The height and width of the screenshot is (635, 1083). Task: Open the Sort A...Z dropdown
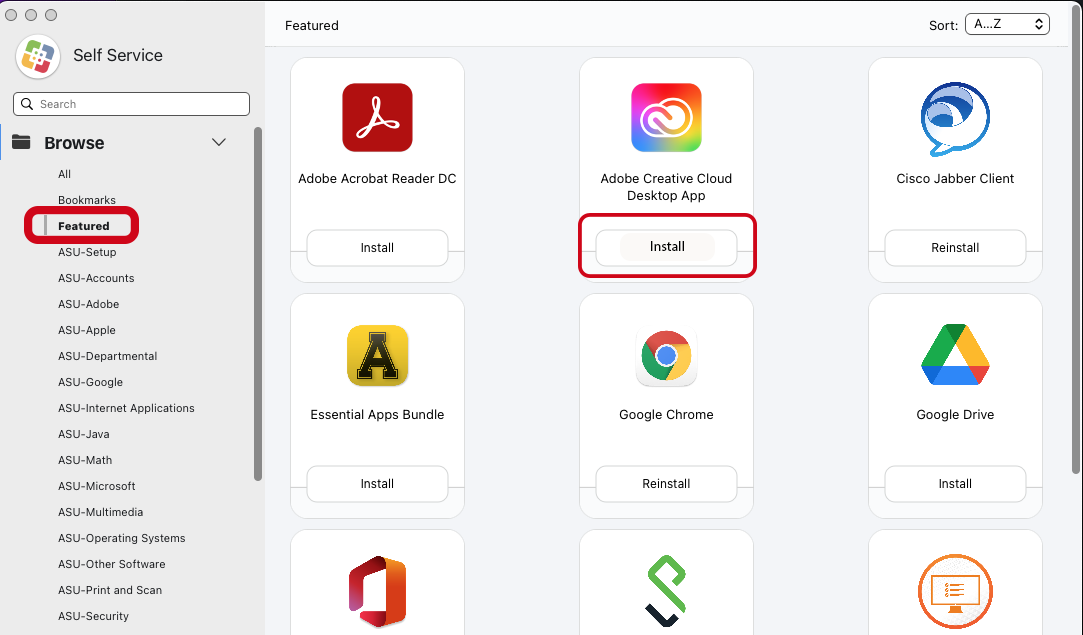[1007, 24]
